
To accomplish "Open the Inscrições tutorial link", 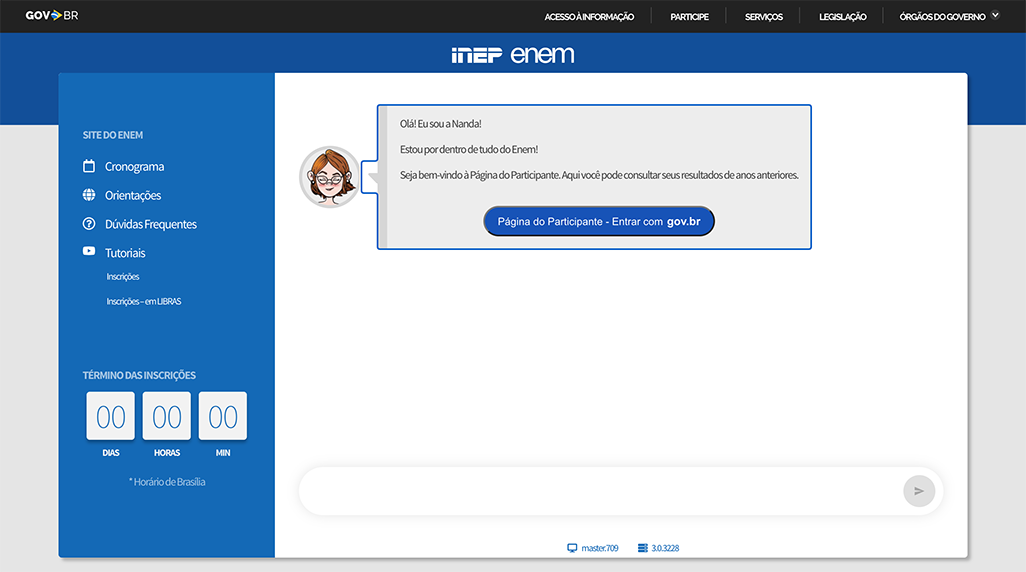I will coord(123,276).
